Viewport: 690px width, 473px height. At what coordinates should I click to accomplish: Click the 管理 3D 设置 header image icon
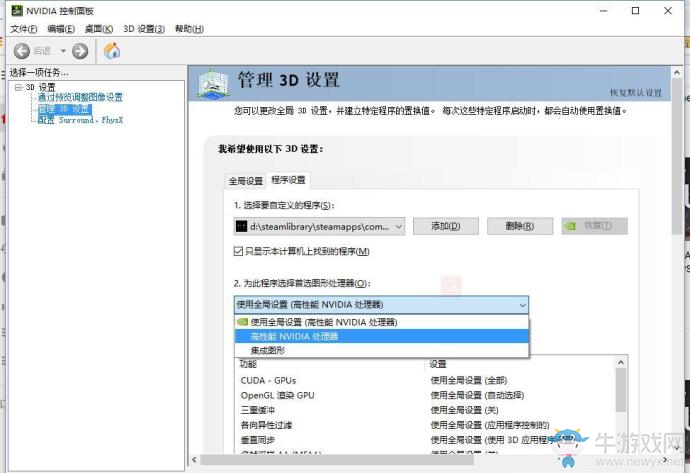click(x=213, y=83)
